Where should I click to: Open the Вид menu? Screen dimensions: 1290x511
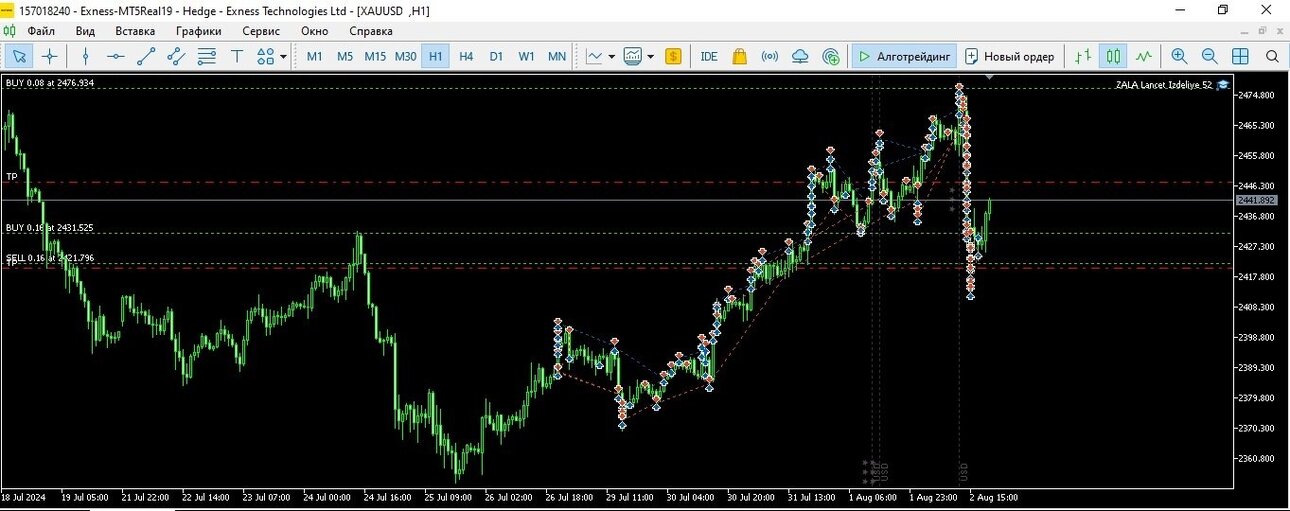[x=85, y=31]
